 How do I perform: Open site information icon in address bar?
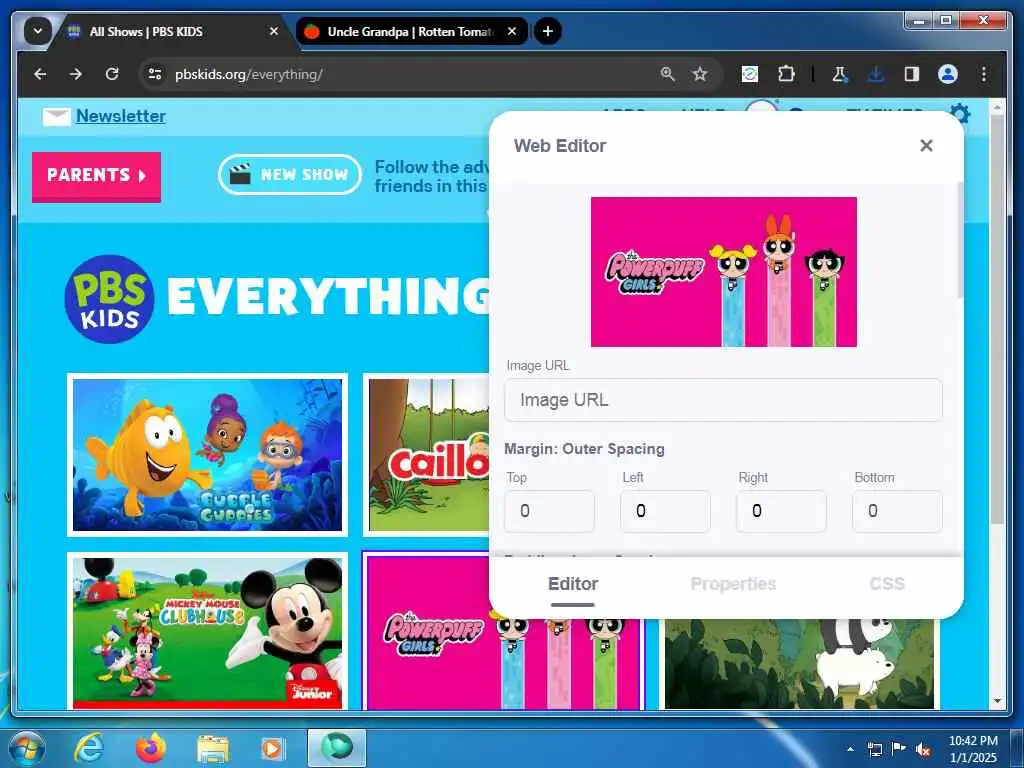coord(155,74)
